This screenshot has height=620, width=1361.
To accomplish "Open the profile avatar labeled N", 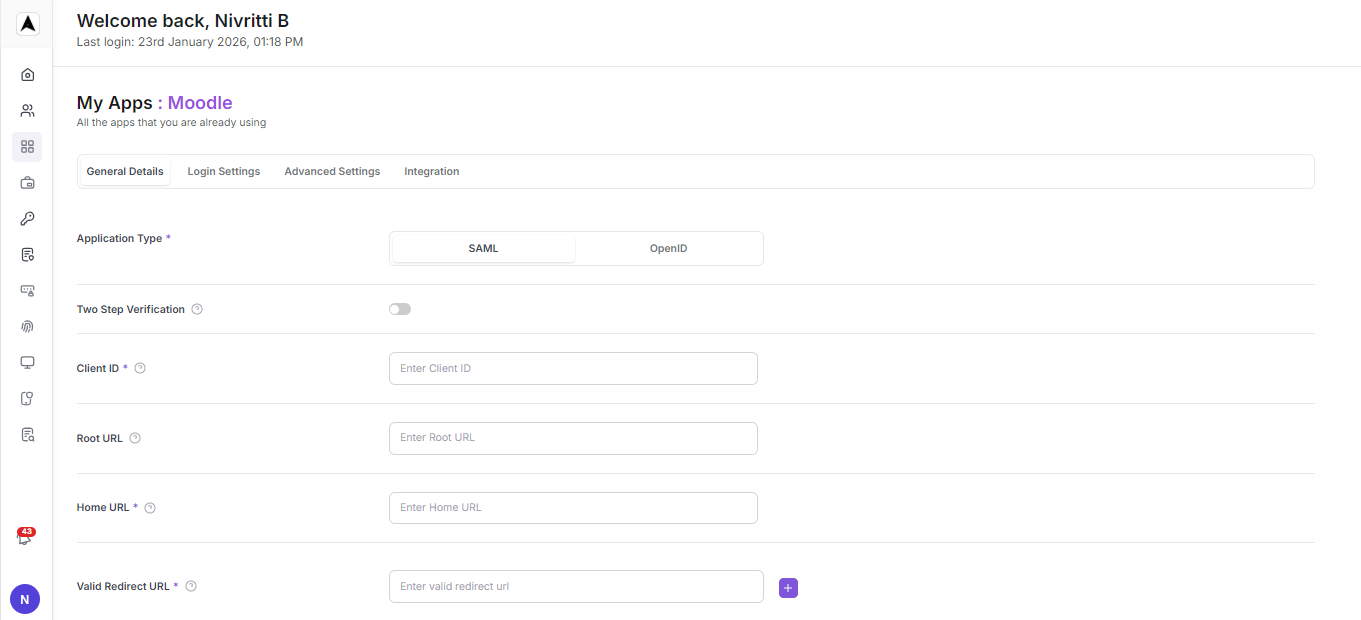I will [x=24, y=599].
